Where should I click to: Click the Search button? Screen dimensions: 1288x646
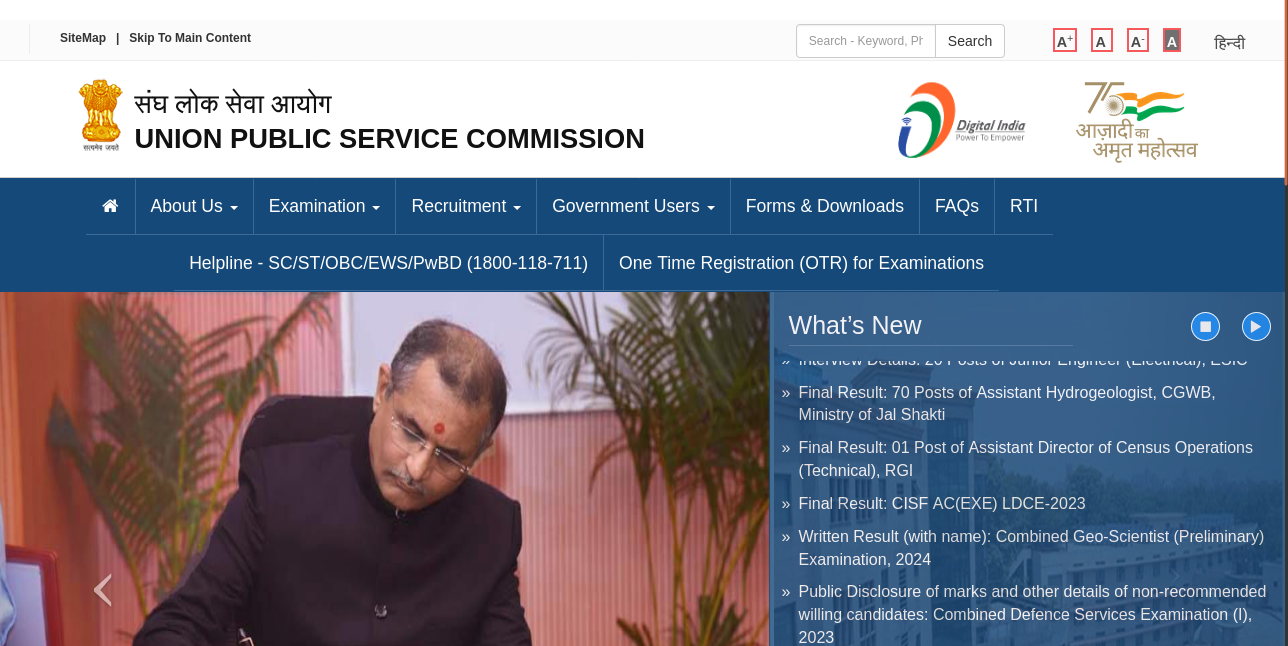point(970,41)
